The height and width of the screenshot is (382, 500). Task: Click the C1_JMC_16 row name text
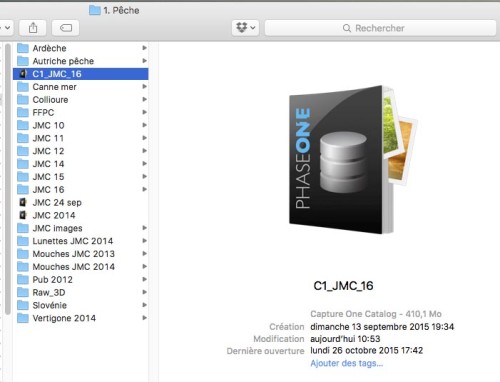[57, 74]
